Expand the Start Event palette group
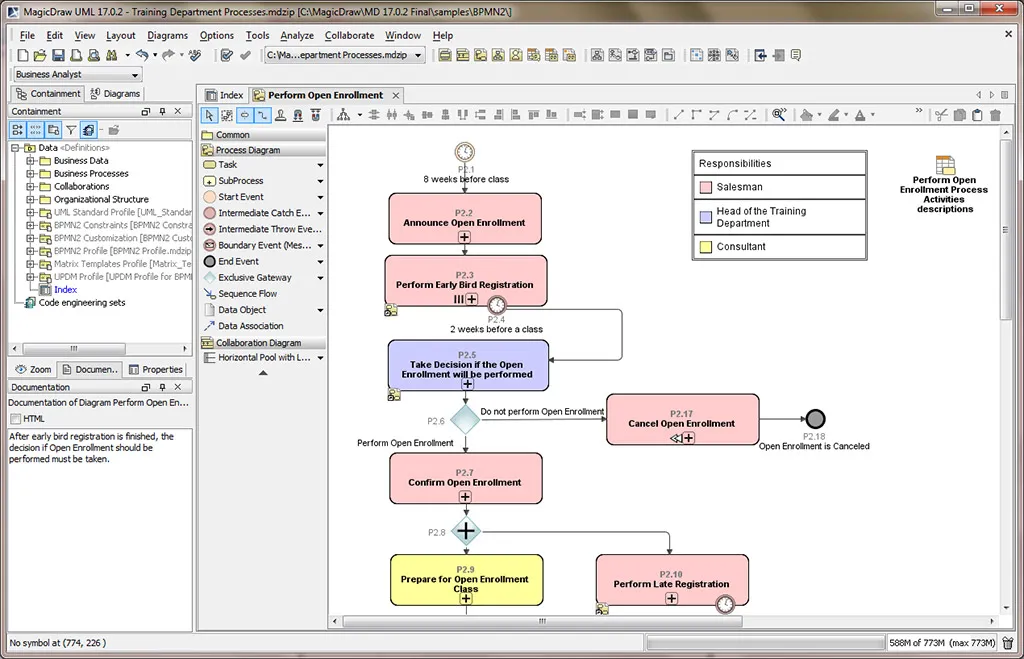Viewport: 1024px width, 659px height. coord(320,197)
